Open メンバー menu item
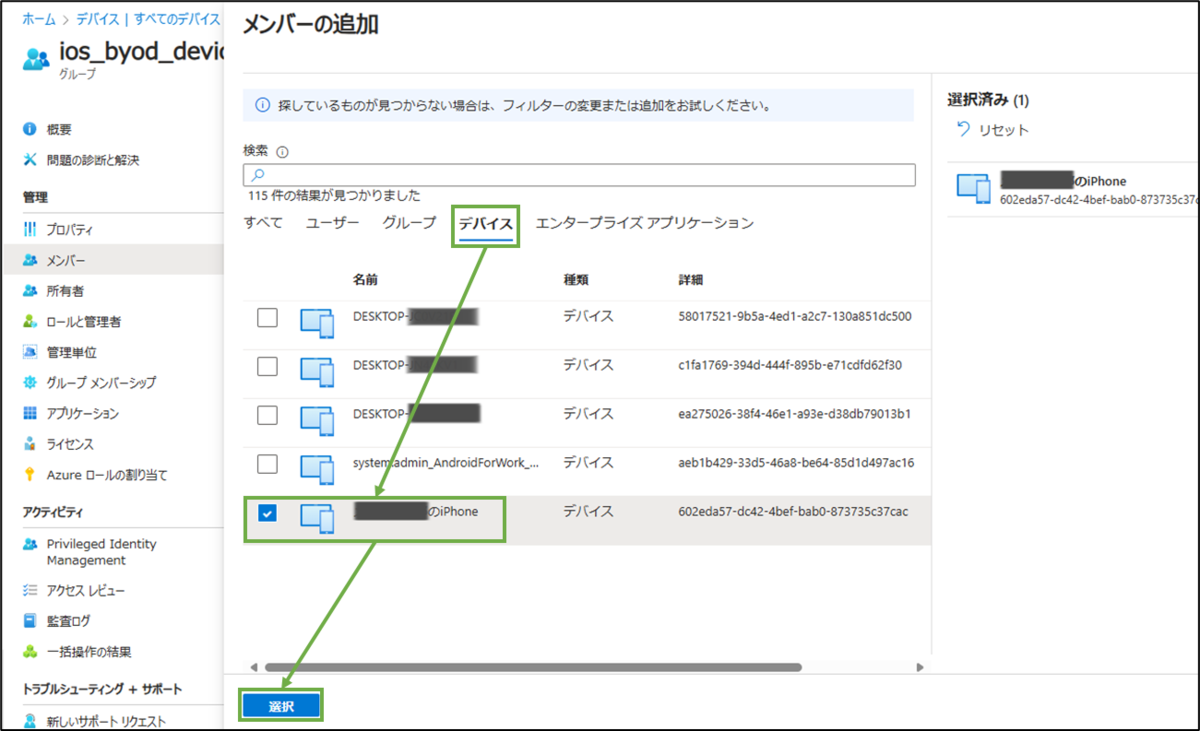 pyautogui.click(x=112, y=260)
